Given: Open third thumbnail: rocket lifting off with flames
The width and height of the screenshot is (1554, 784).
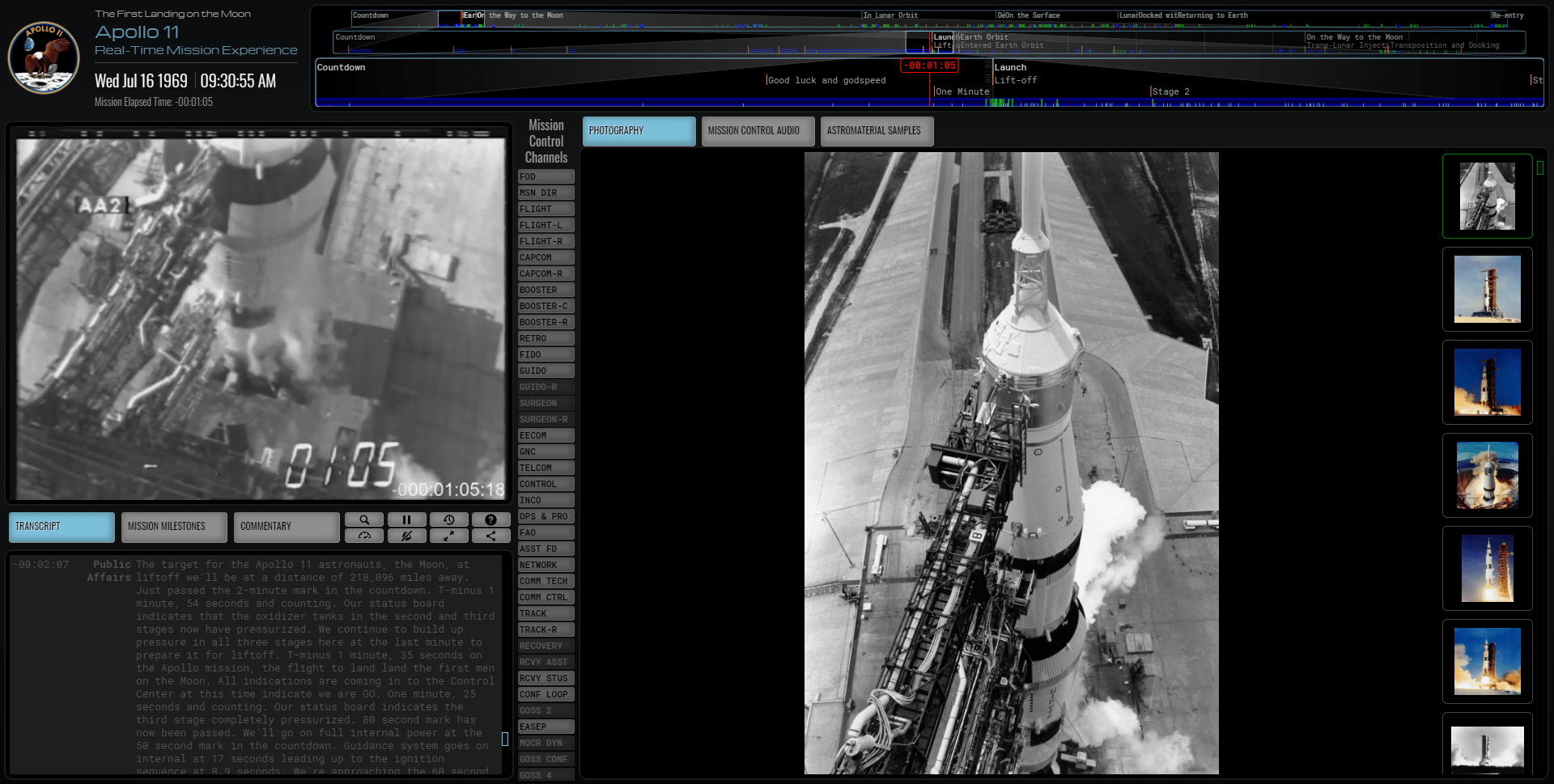Looking at the screenshot, I should (1487, 382).
